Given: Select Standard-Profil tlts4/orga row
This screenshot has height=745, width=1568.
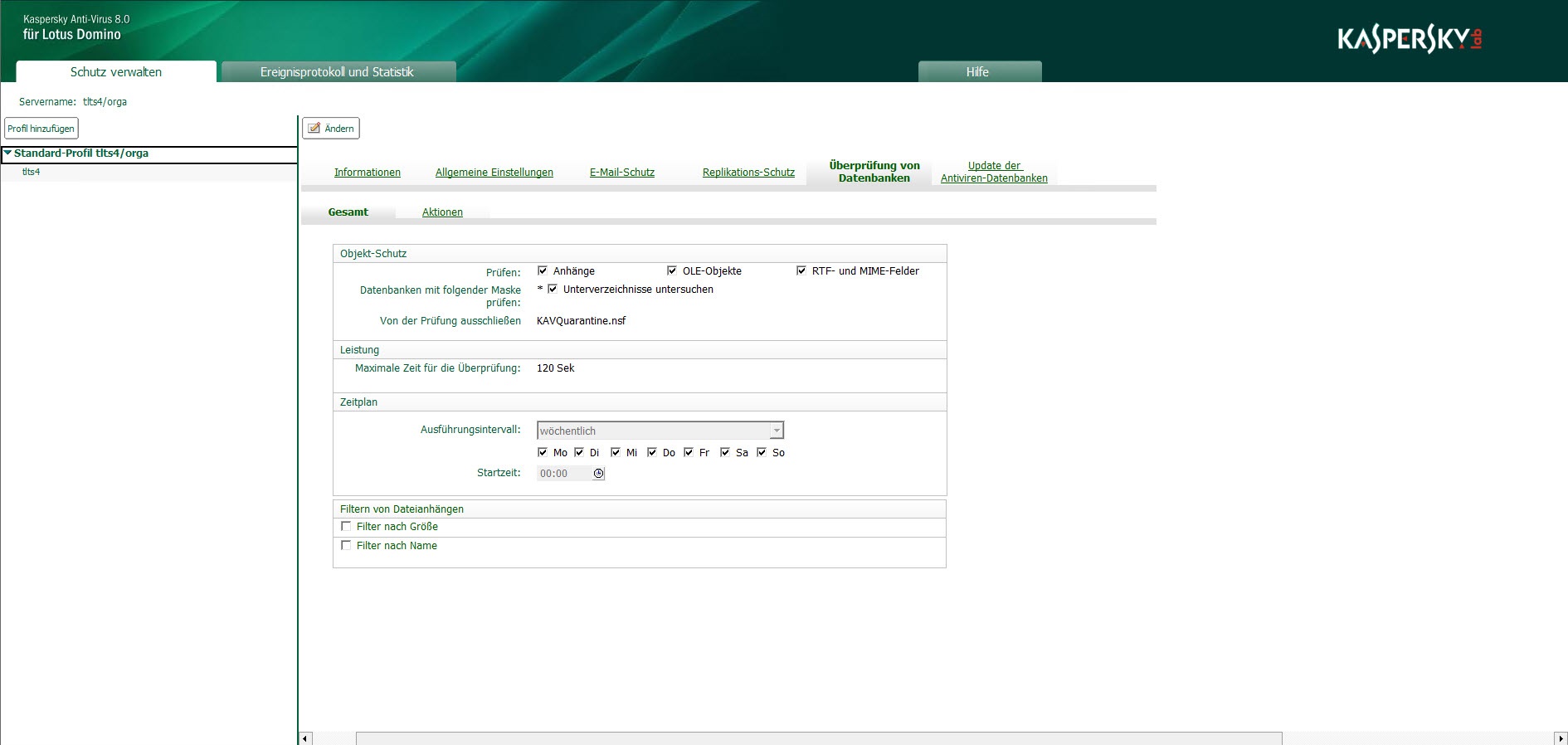Looking at the screenshot, I should point(149,153).
